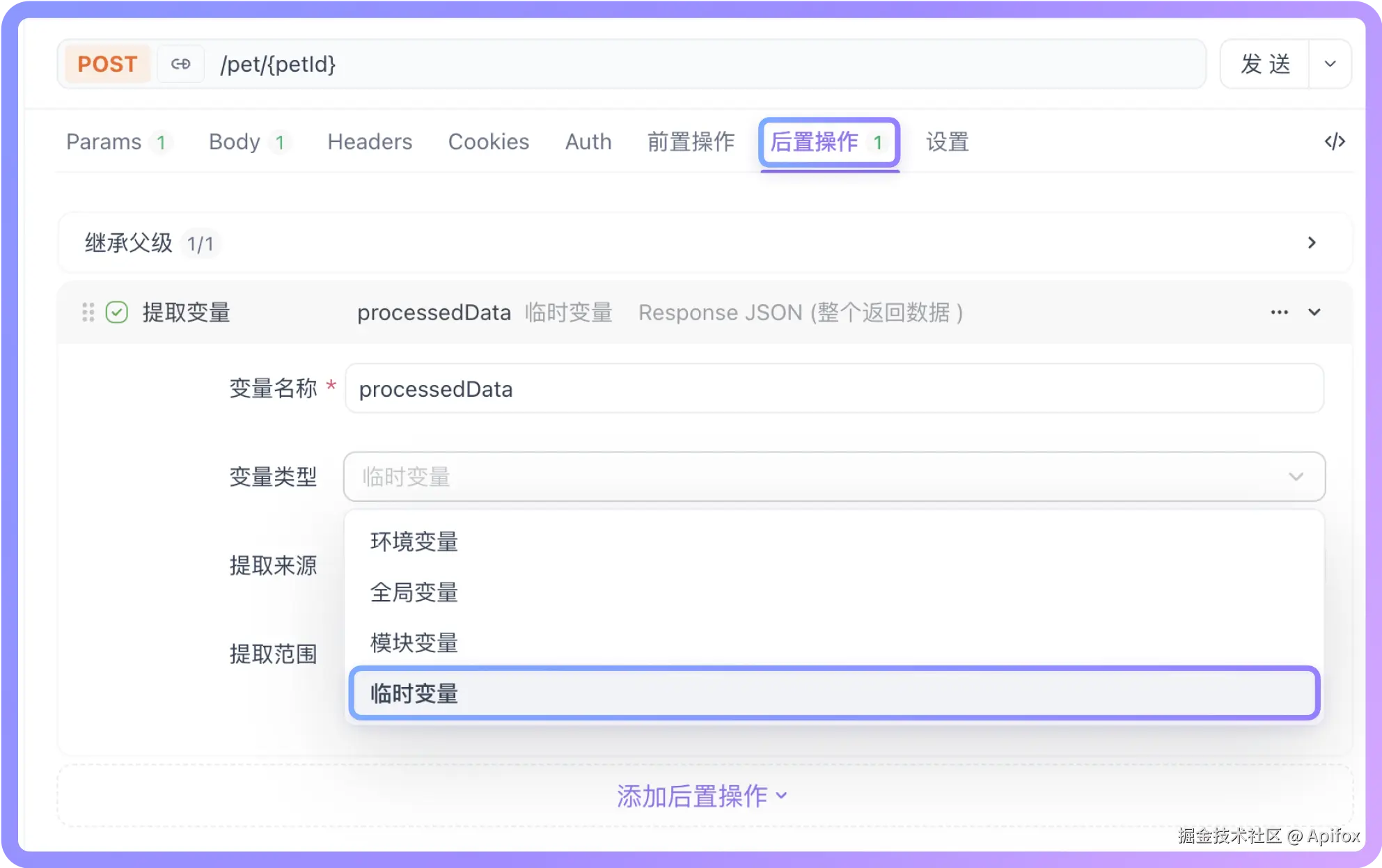The height and width of the screenshot is (868, 1382).
Task: Open the 设置 tab
Action: click(x=947, y=142)
